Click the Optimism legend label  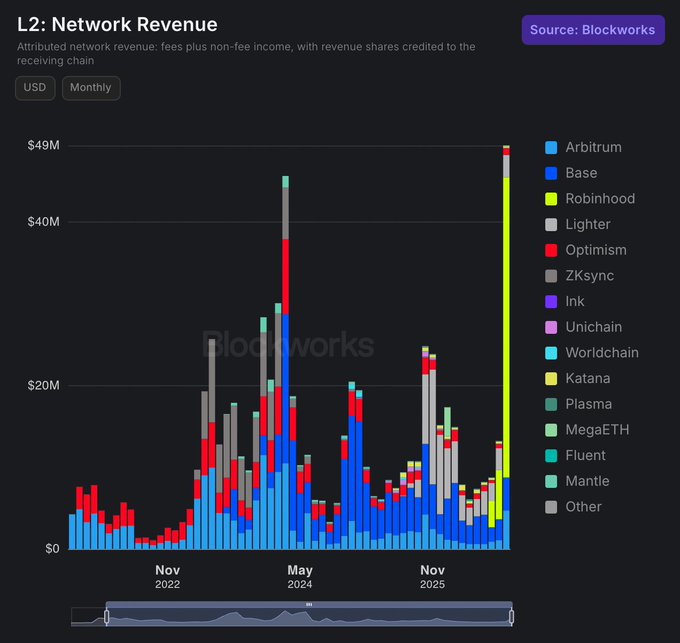point(596,250)
